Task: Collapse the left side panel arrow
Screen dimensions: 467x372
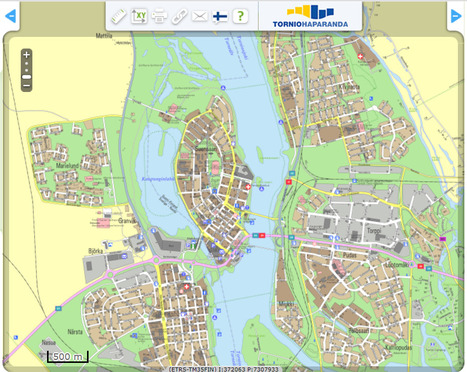Action: [x=10, y=16]
